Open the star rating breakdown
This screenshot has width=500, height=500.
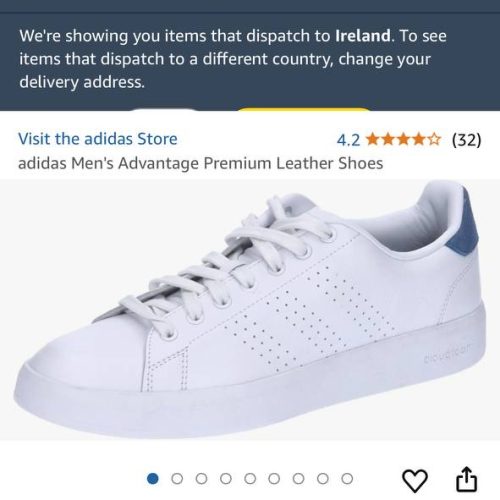403,139
